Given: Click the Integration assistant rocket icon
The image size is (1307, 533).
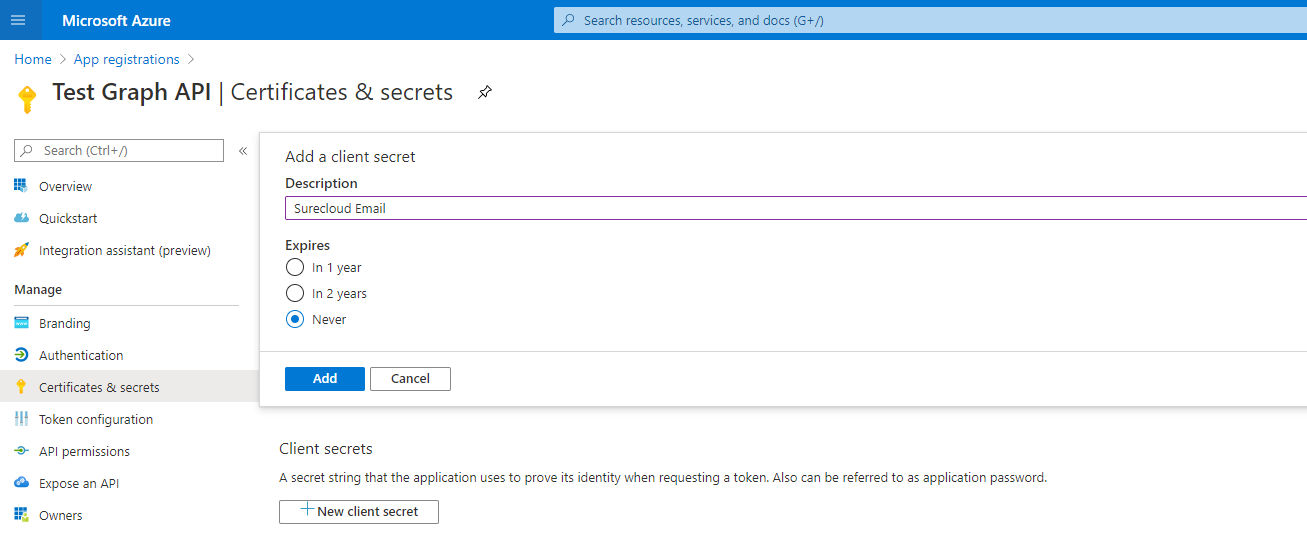Looking at the screenshot, I should click(21, 250).
